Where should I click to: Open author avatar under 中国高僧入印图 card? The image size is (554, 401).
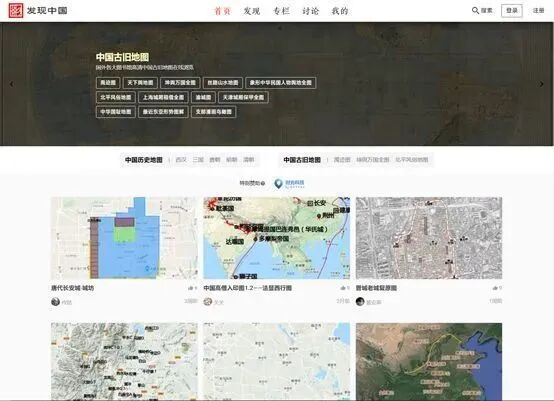click(x=208, y=301)
